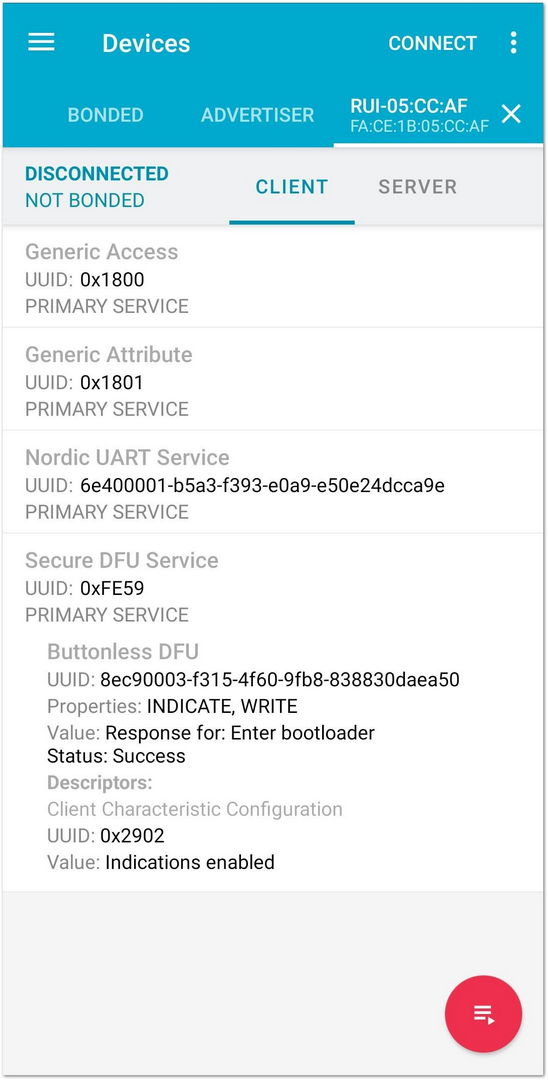This screenshot has width=548, height=1080.
Task: Open the SERVER tab
Action: pyautogui.click(x=417, y=187)
